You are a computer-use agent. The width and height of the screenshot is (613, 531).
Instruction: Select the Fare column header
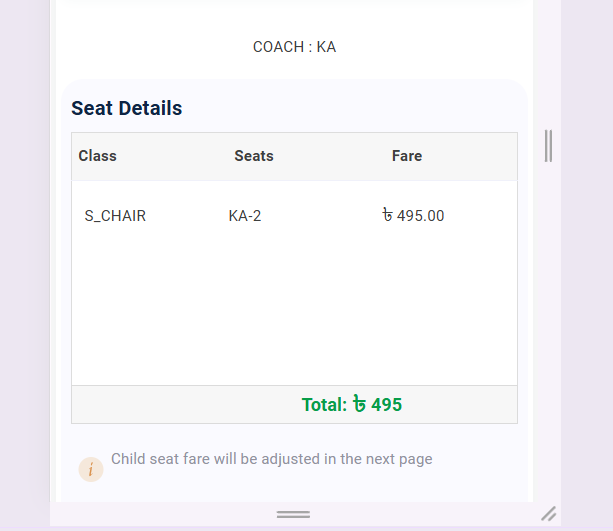point(407,156)
